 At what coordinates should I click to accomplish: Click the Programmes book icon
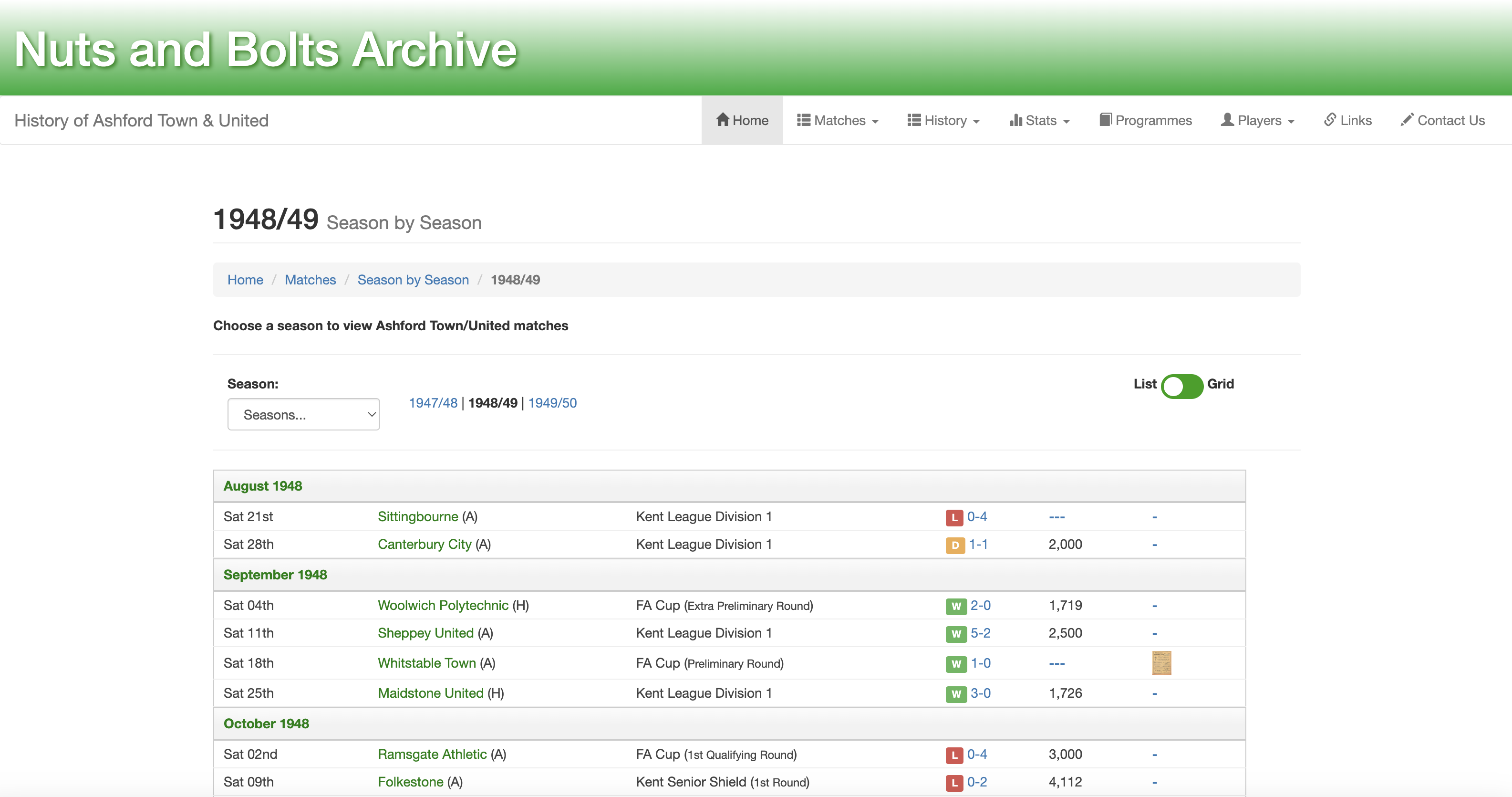1105,120
